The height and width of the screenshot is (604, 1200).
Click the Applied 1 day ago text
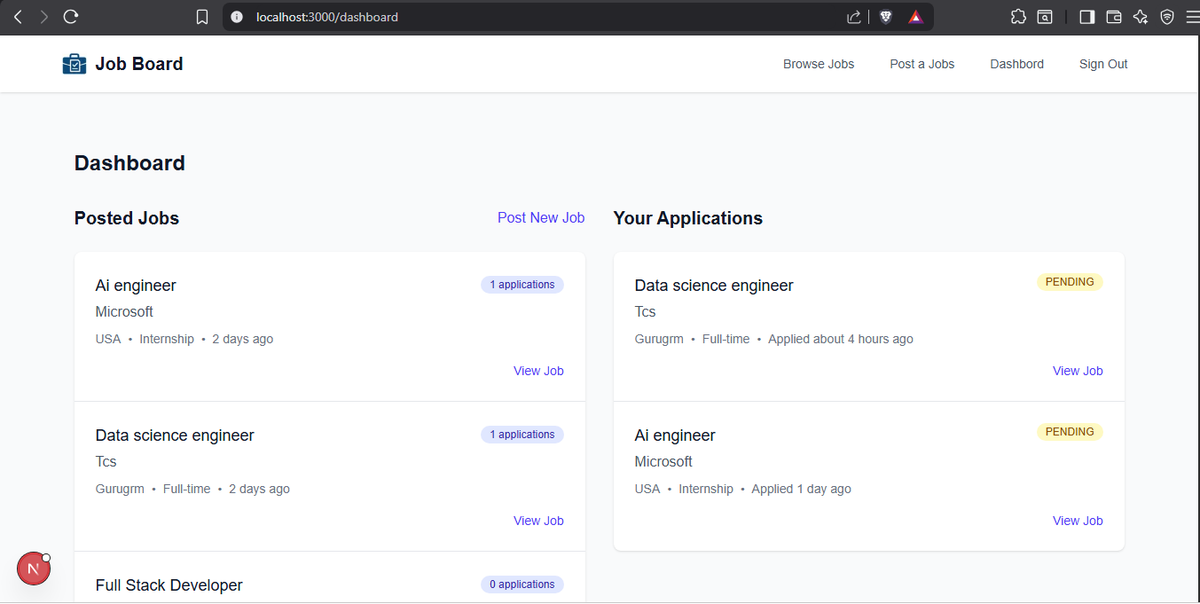pyautogui.click(x=801, y=489)
